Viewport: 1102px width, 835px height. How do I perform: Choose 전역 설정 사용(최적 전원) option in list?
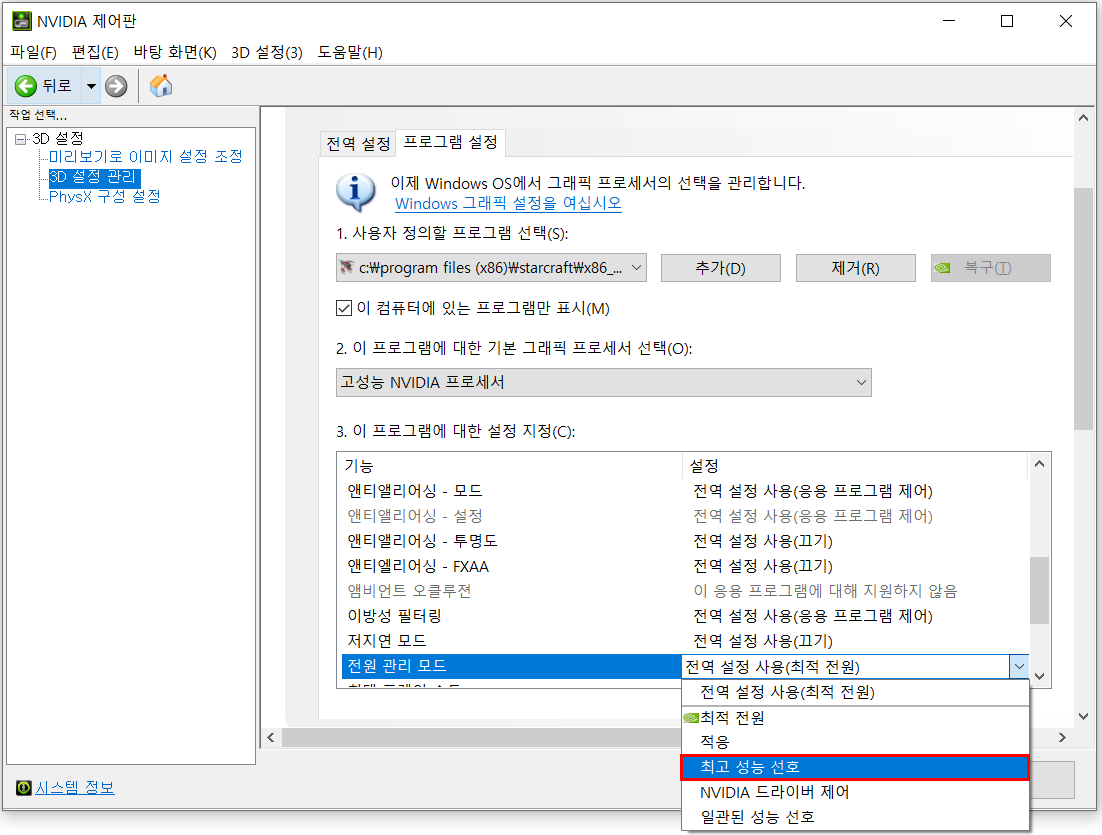855,692
